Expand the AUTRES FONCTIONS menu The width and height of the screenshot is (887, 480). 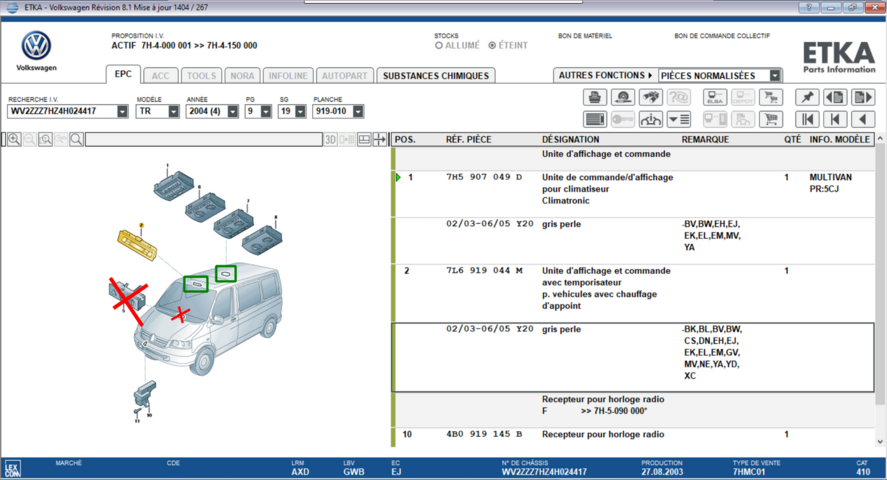tap(605, 75)
